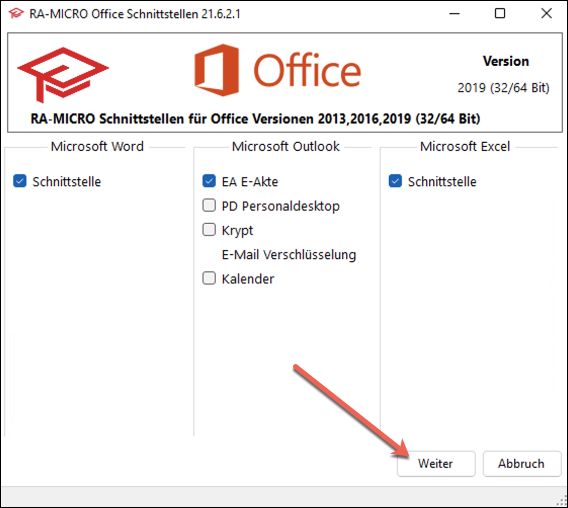This screenshot has width=568, height=508.
Task: Click the E-Mail Verschlüsselung label
Action: click(289, 254)
